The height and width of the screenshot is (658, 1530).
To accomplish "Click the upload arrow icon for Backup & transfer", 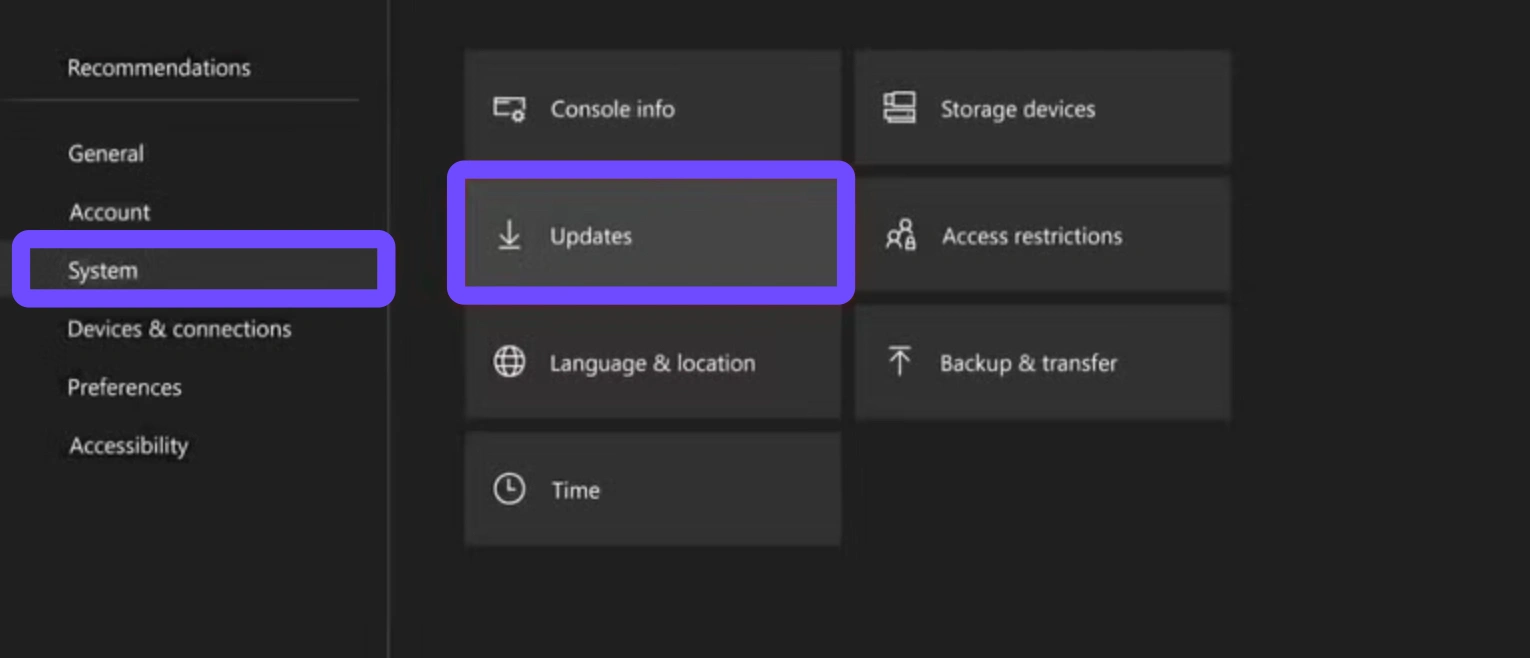I will (899, 362).
